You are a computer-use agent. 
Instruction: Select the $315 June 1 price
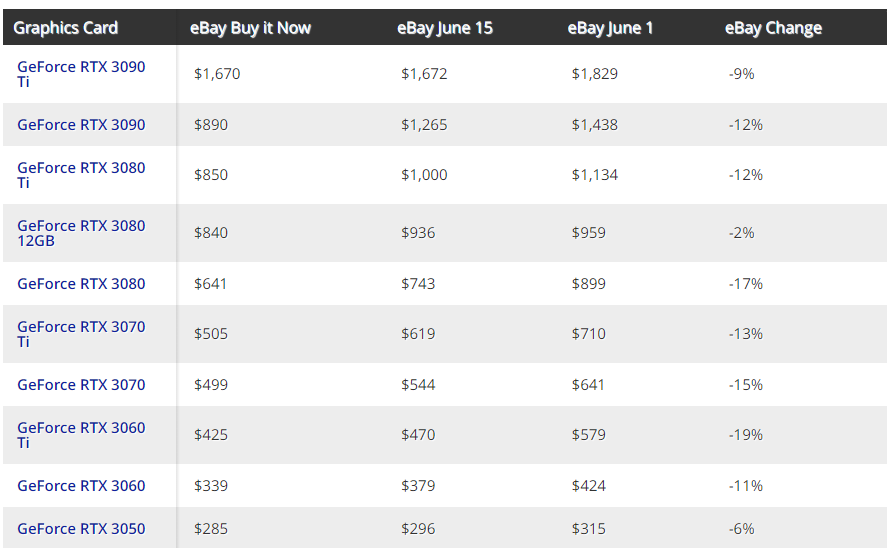pos(589,529)
